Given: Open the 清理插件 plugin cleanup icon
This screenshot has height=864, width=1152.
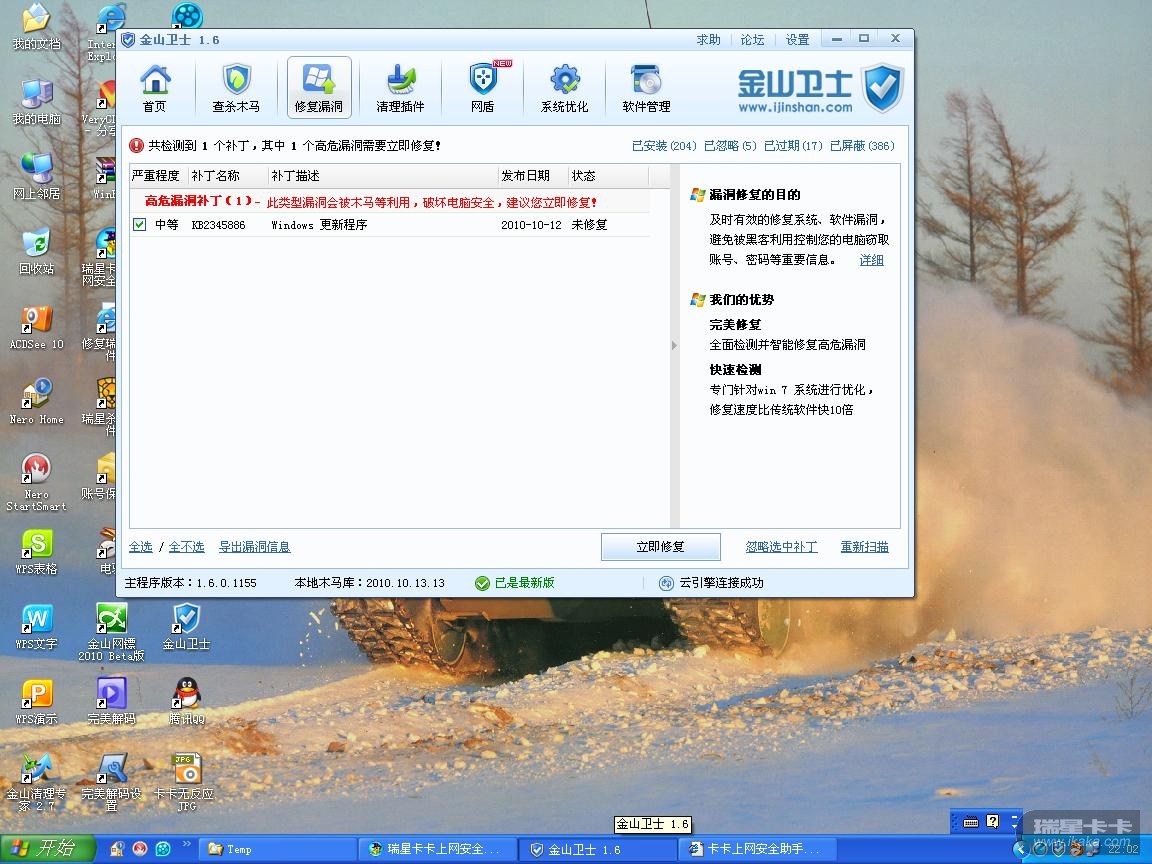Looking at the screenshot, I should click(x=401, y=87).
